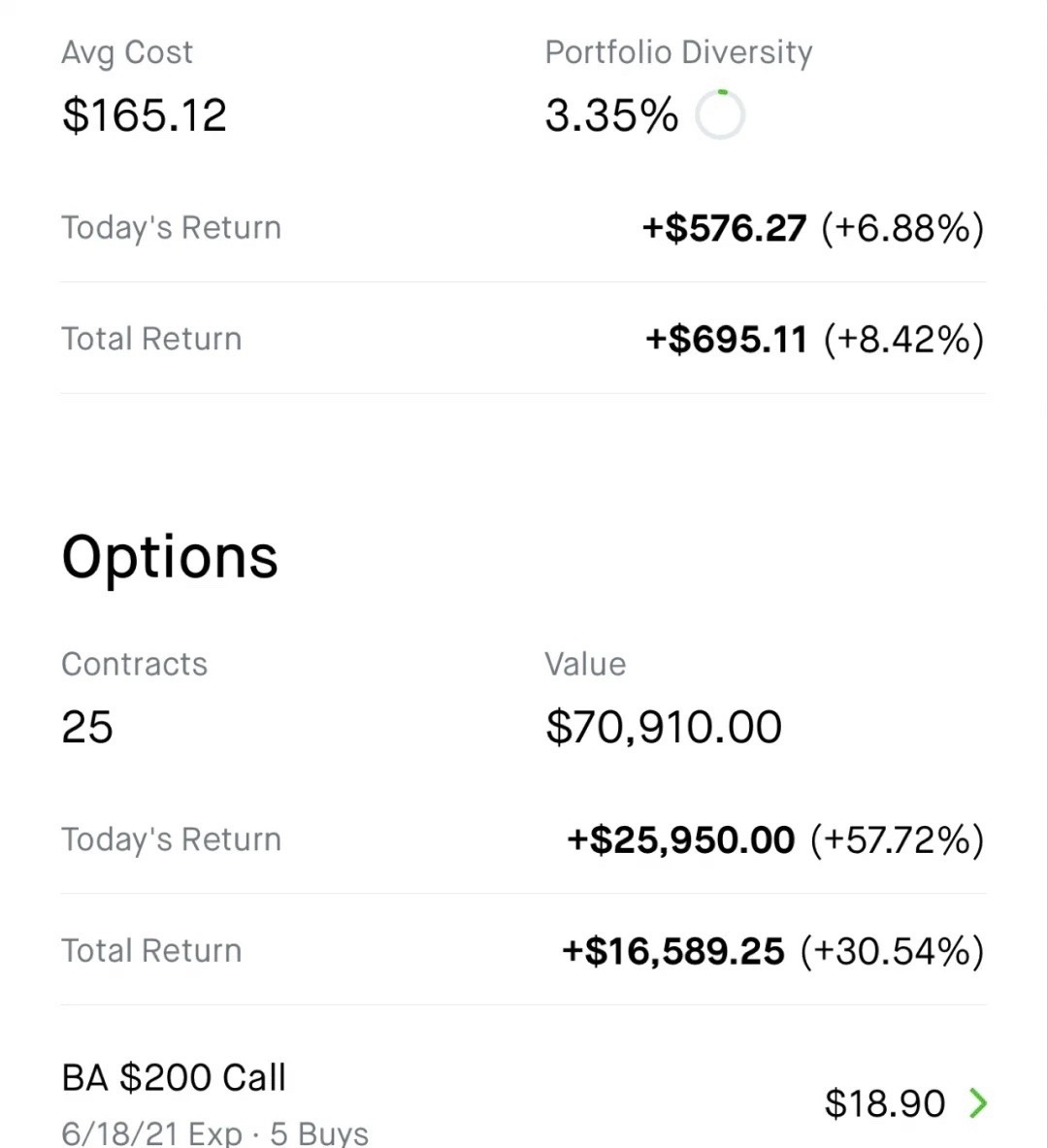Select the +$25,950.00 options today's return
The height and width of the screenshot is (1148, 1048).
coord(680,839)
